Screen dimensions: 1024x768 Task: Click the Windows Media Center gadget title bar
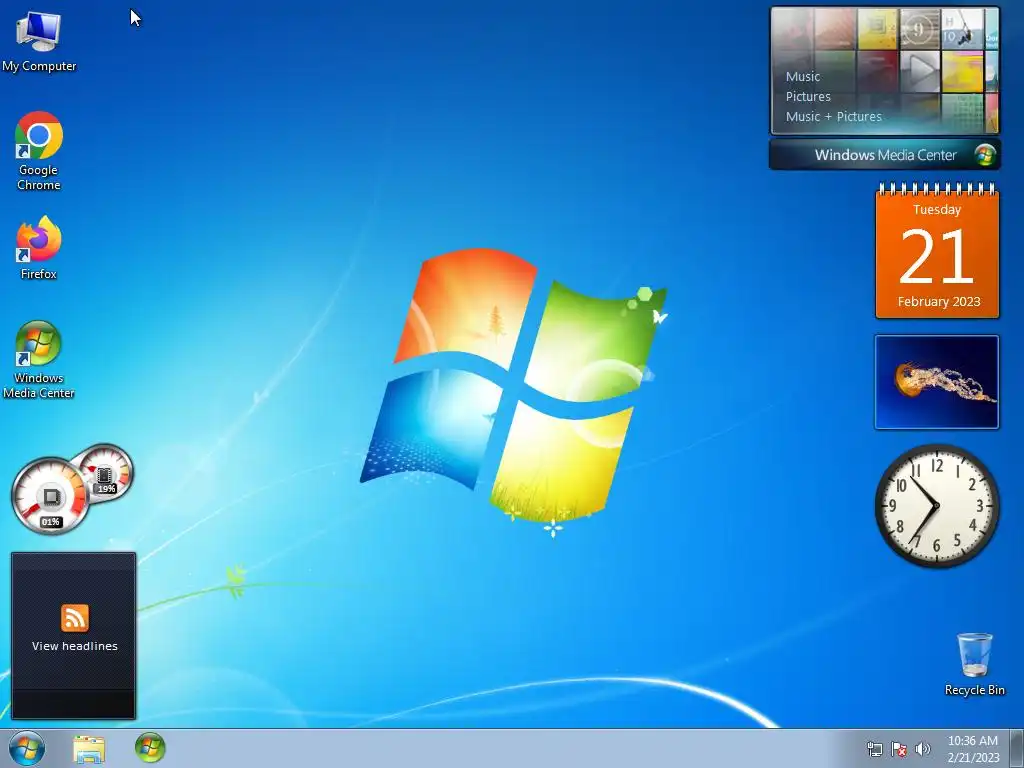pos(884,155)
